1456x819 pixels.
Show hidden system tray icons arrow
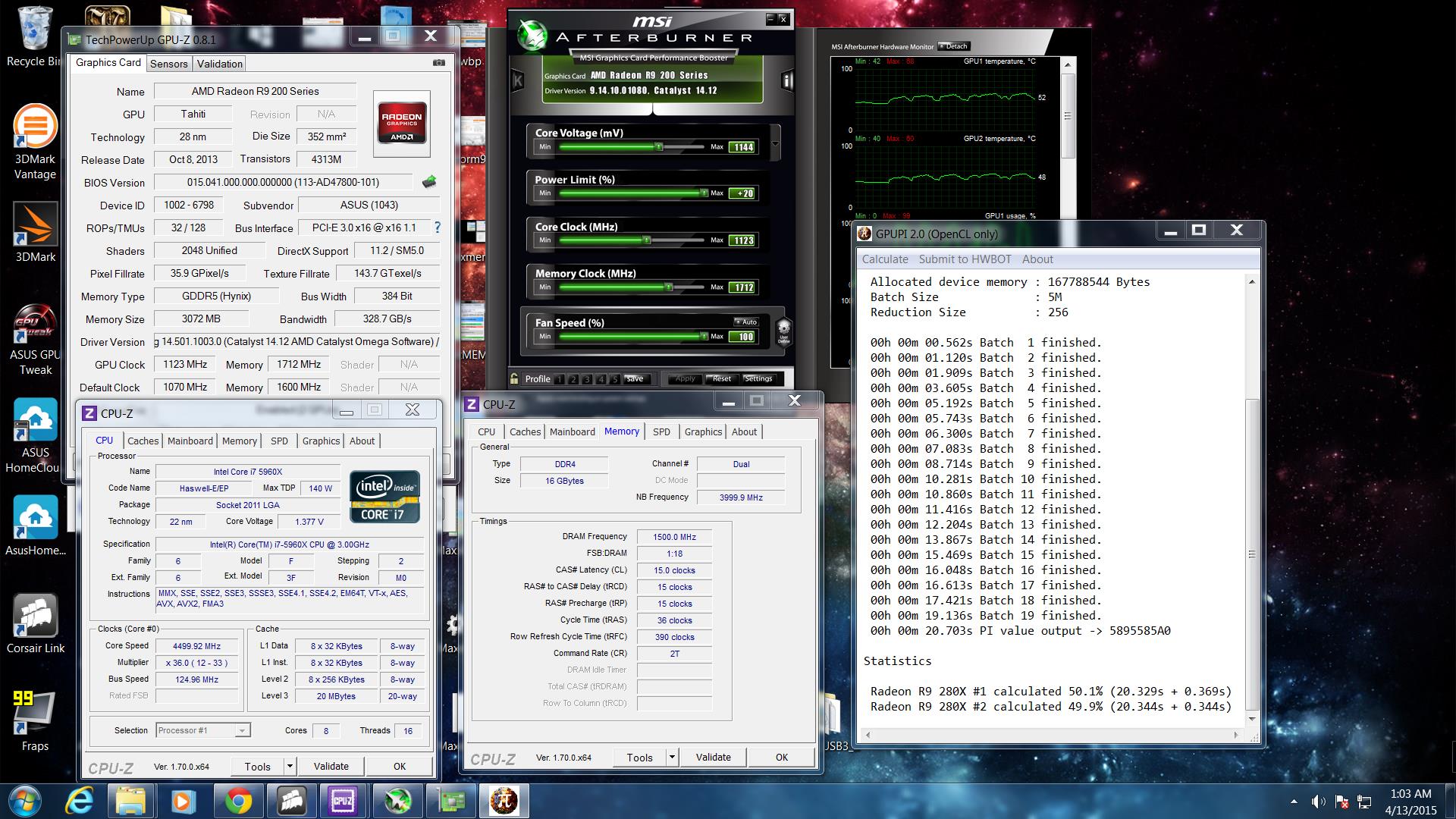click(1294, 802)
